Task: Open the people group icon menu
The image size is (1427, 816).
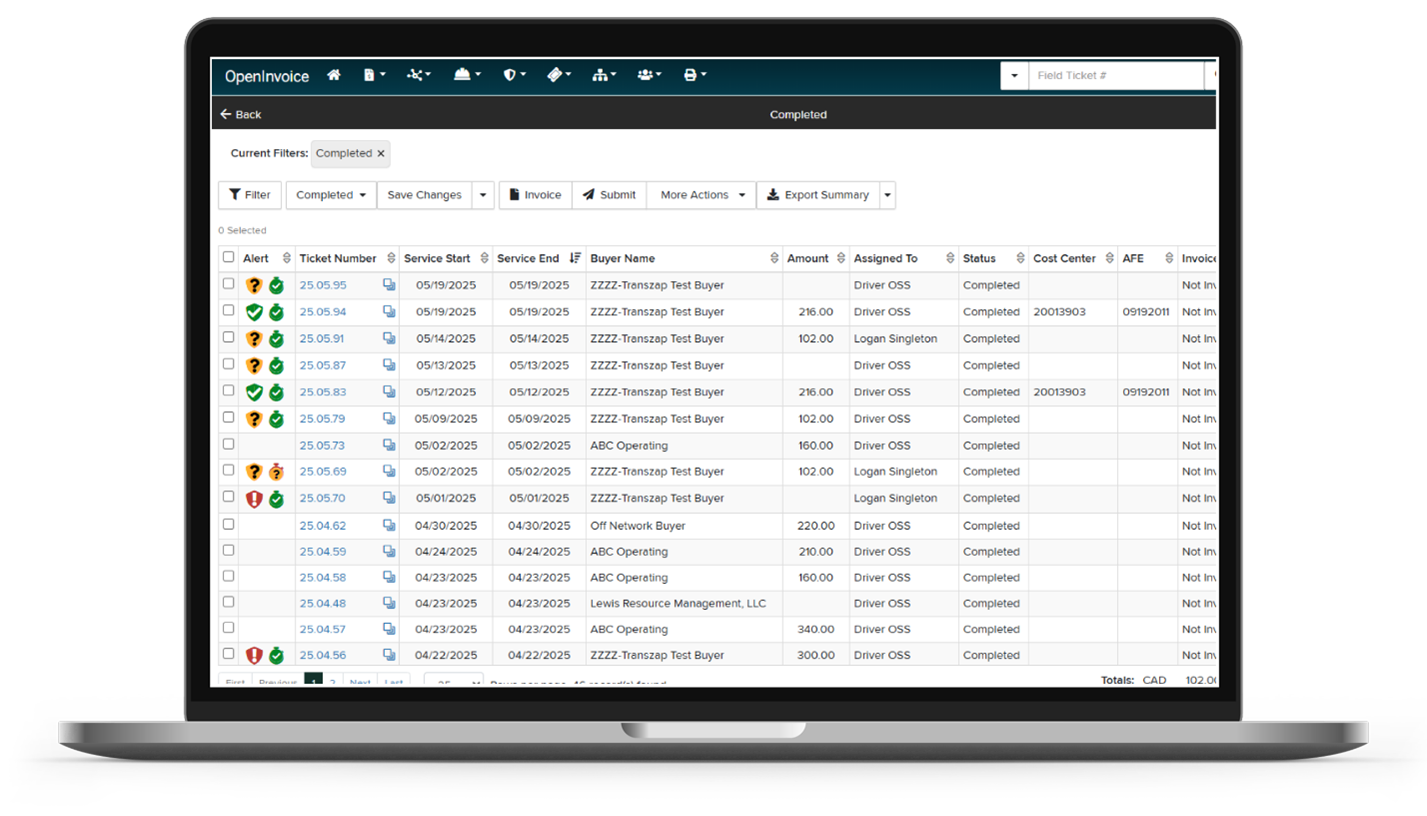Action: 649,75
